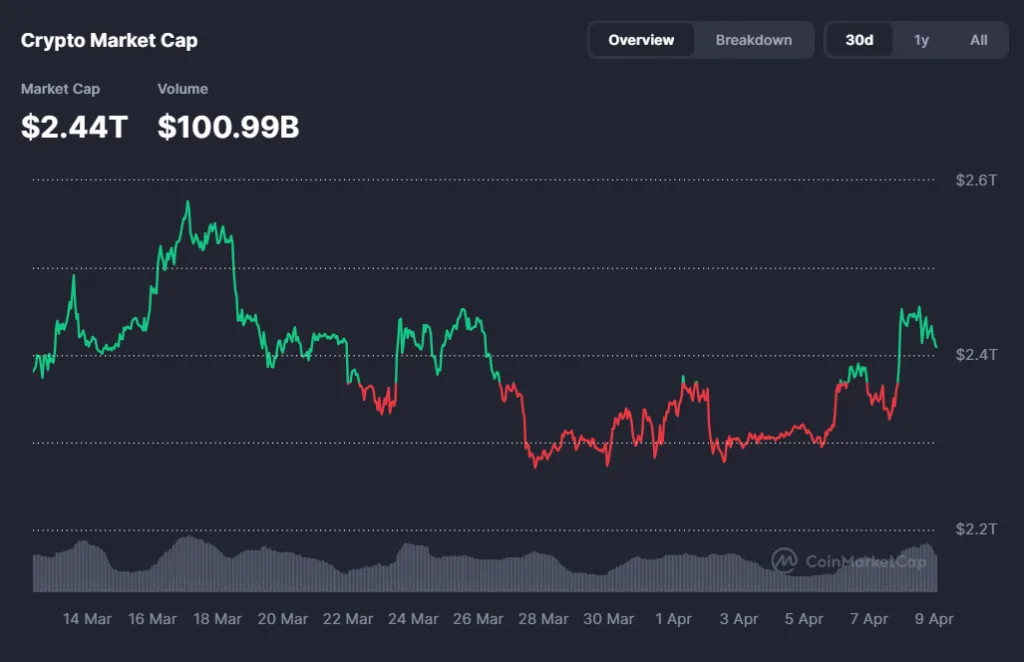The height and width of the screenshot is (662, 1024).
Task: Click the Volume figure $100.99B
Action: point(227,128)
